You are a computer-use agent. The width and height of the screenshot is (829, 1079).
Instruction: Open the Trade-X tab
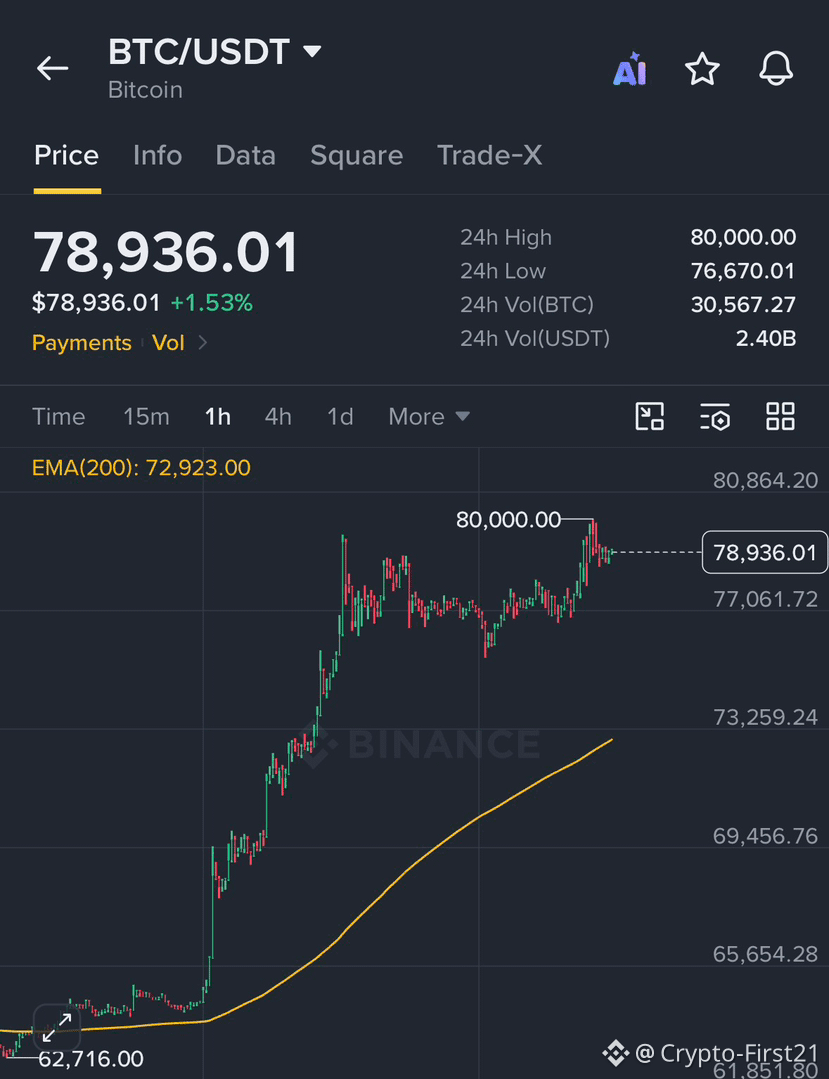(490, 156)
